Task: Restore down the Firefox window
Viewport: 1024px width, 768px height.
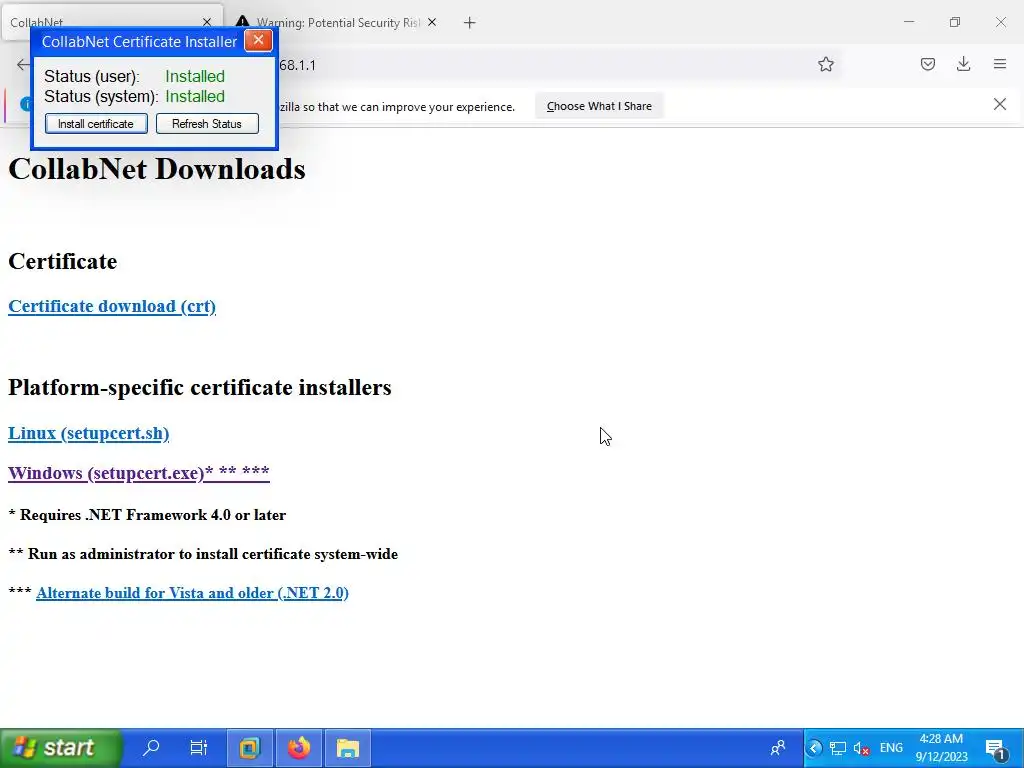Action: 955,22
